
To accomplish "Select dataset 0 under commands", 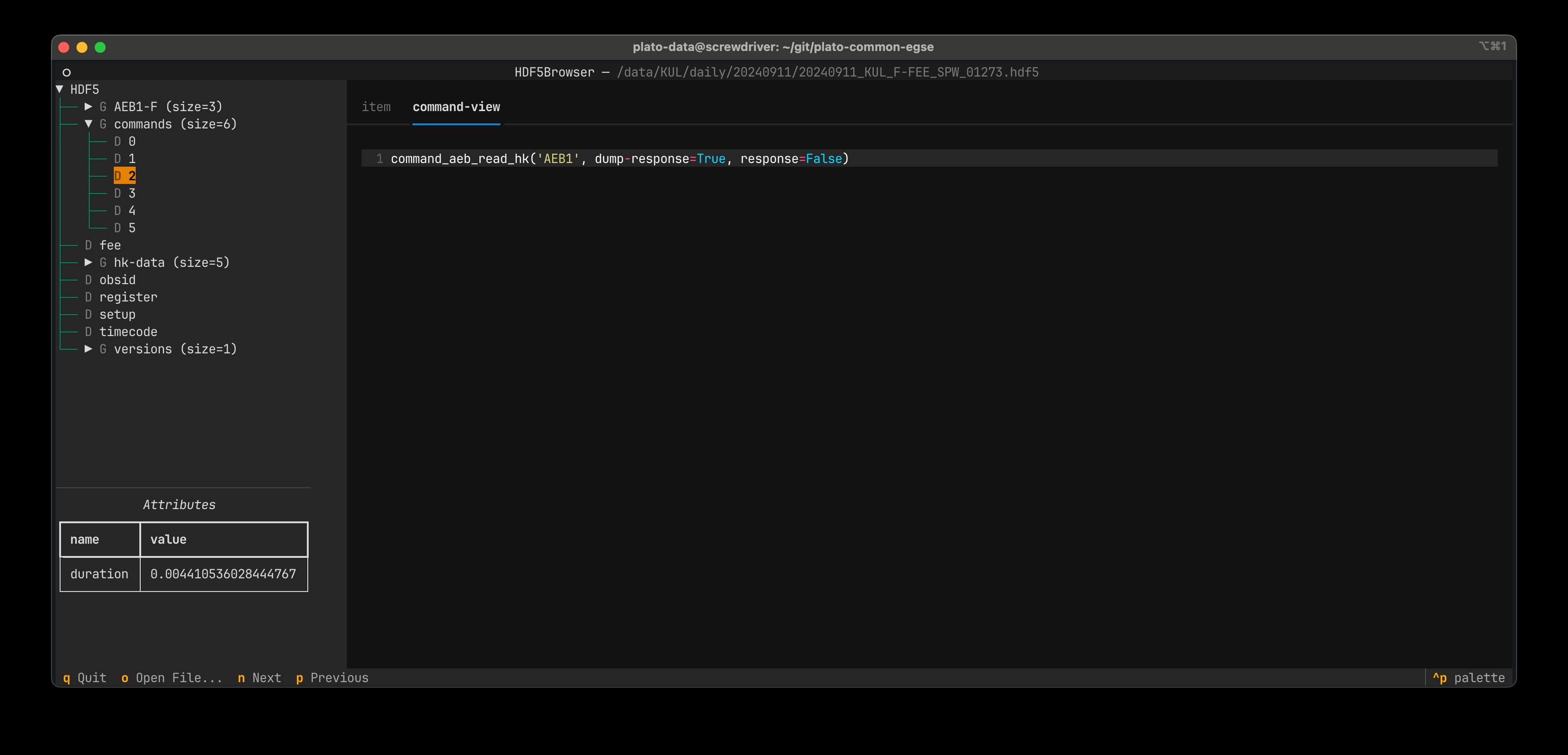I will click(x=125, y=141).
